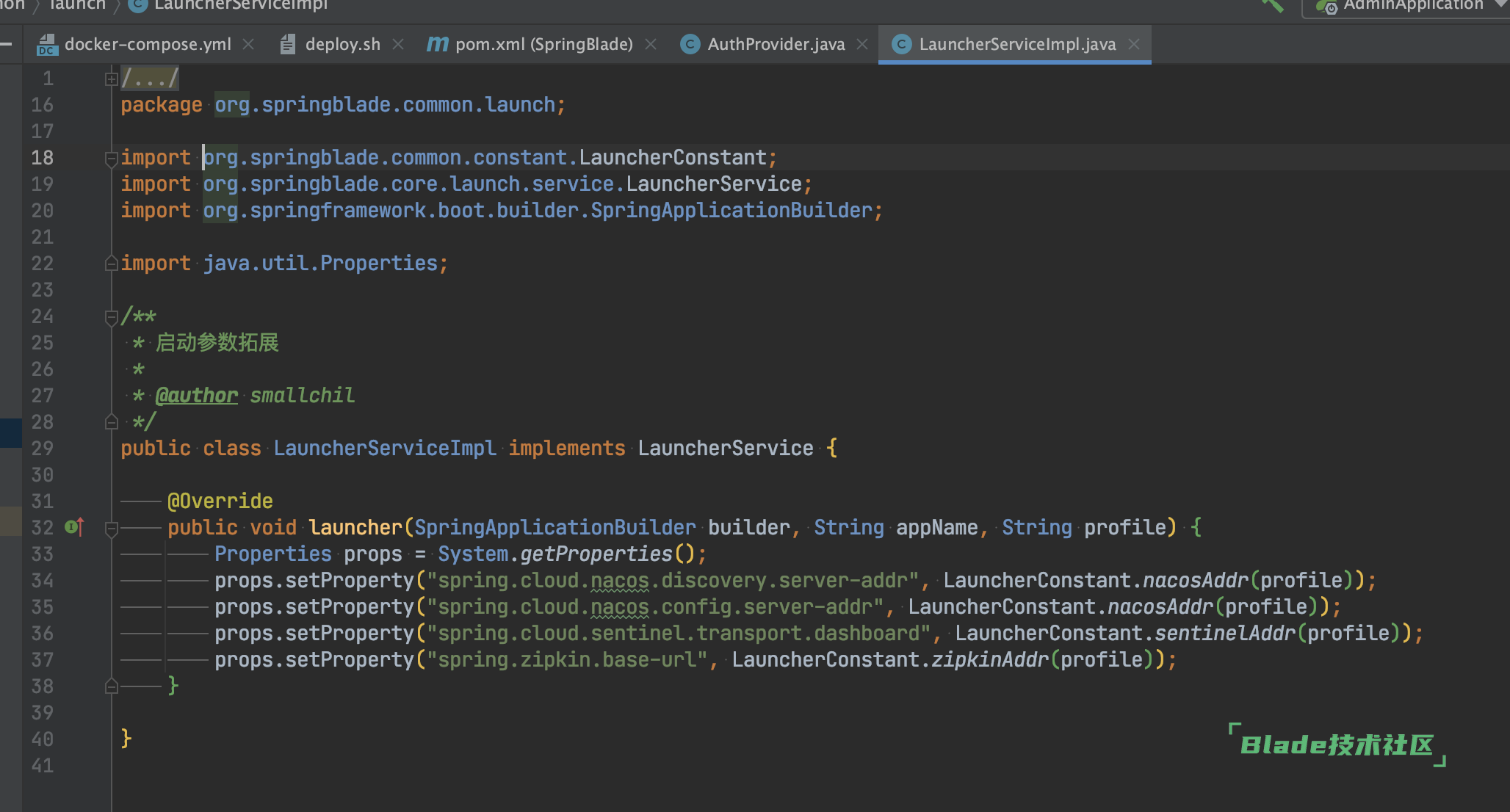Image resolution: width=1510 pixels, height=812 pixels.
Task: Open the pom.xml (SpringBlade) tab
Action: pos(543,44)
